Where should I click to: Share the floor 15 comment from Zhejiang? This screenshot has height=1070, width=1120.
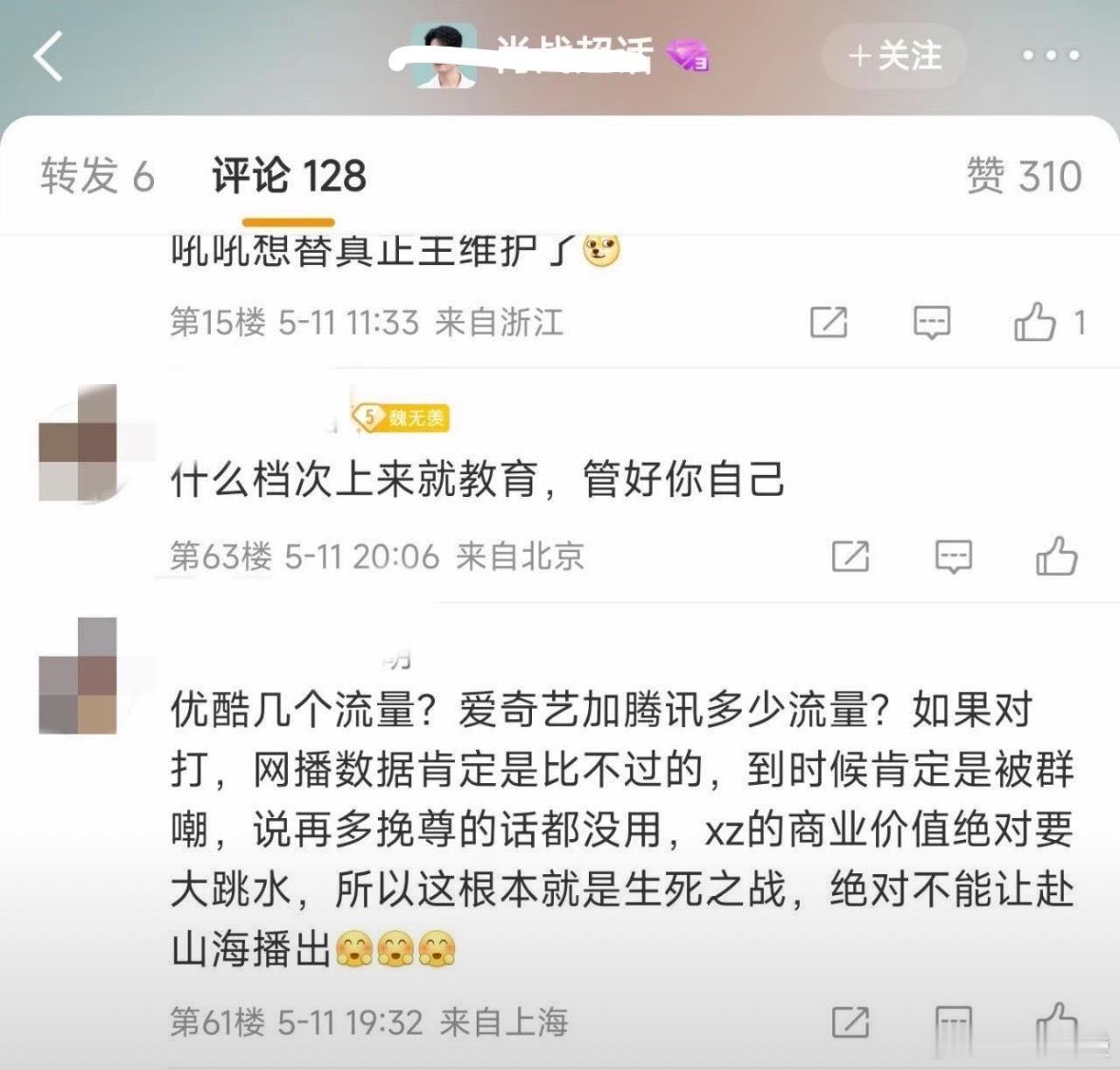828,322
